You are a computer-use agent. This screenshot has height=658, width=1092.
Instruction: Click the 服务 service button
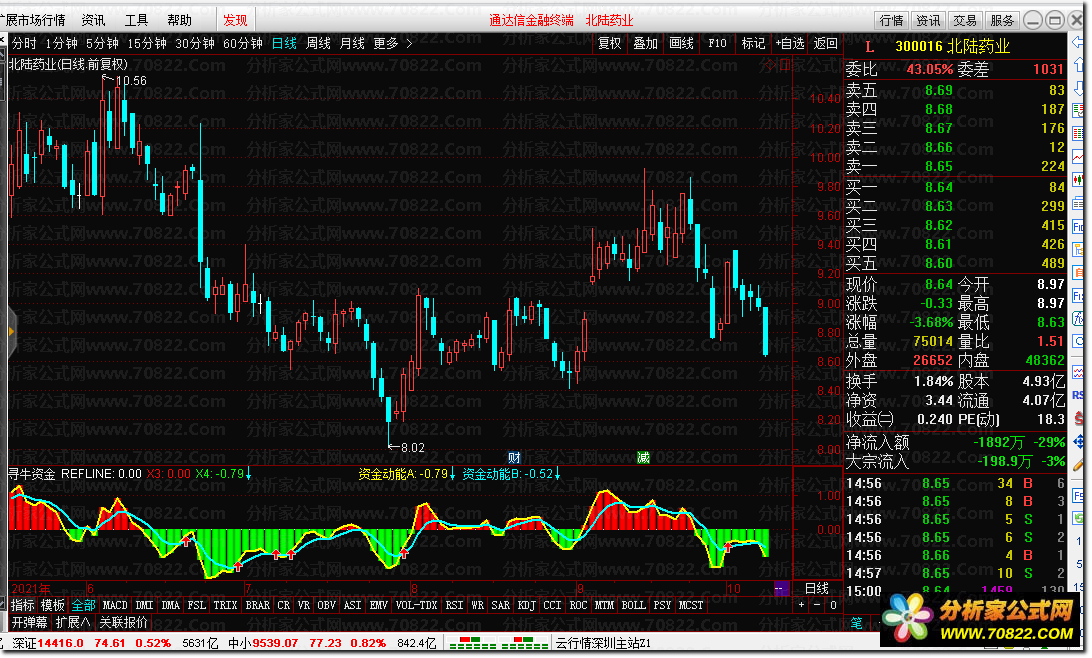1002,20
